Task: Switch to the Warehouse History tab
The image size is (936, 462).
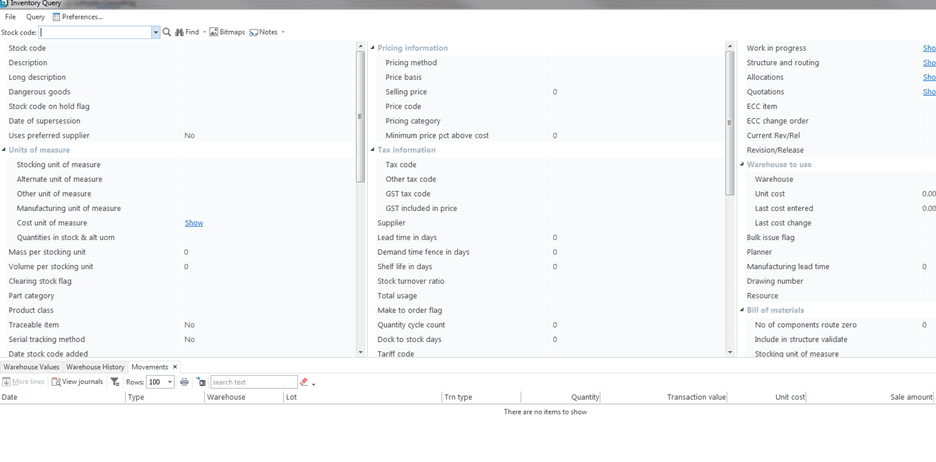Action: 95,367
